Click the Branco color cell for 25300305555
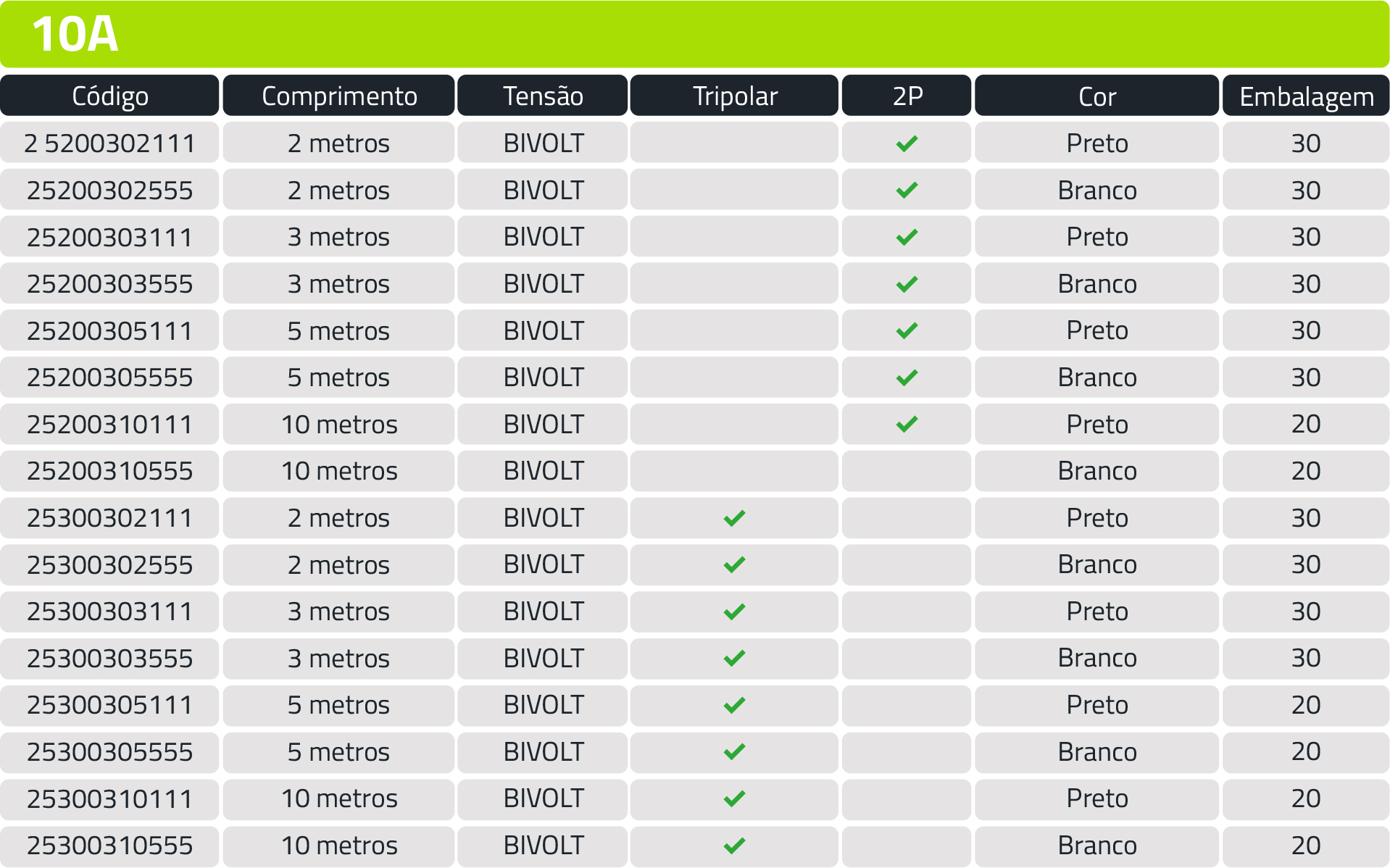This screenshot has height=868, width=1390. [1096, 752]
